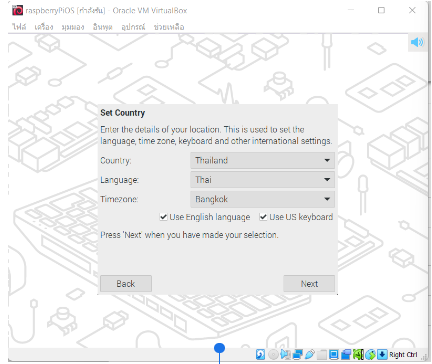Click the hard disk activity status icon
The image size is (432, 364).
pyautogui.click(x=260, y=354)
